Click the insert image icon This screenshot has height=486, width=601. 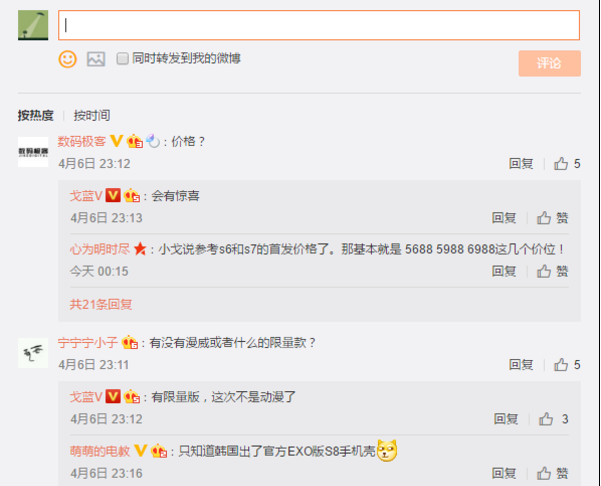click(96, 59)
